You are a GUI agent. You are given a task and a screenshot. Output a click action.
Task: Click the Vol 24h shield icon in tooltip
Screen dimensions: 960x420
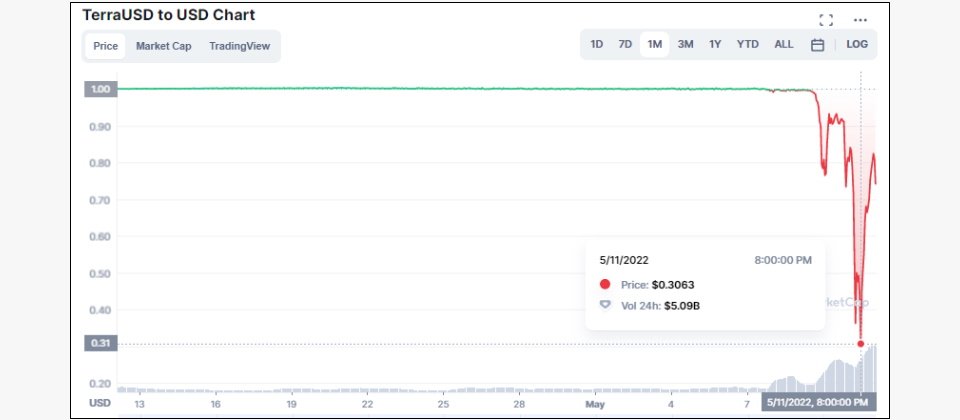606,305
